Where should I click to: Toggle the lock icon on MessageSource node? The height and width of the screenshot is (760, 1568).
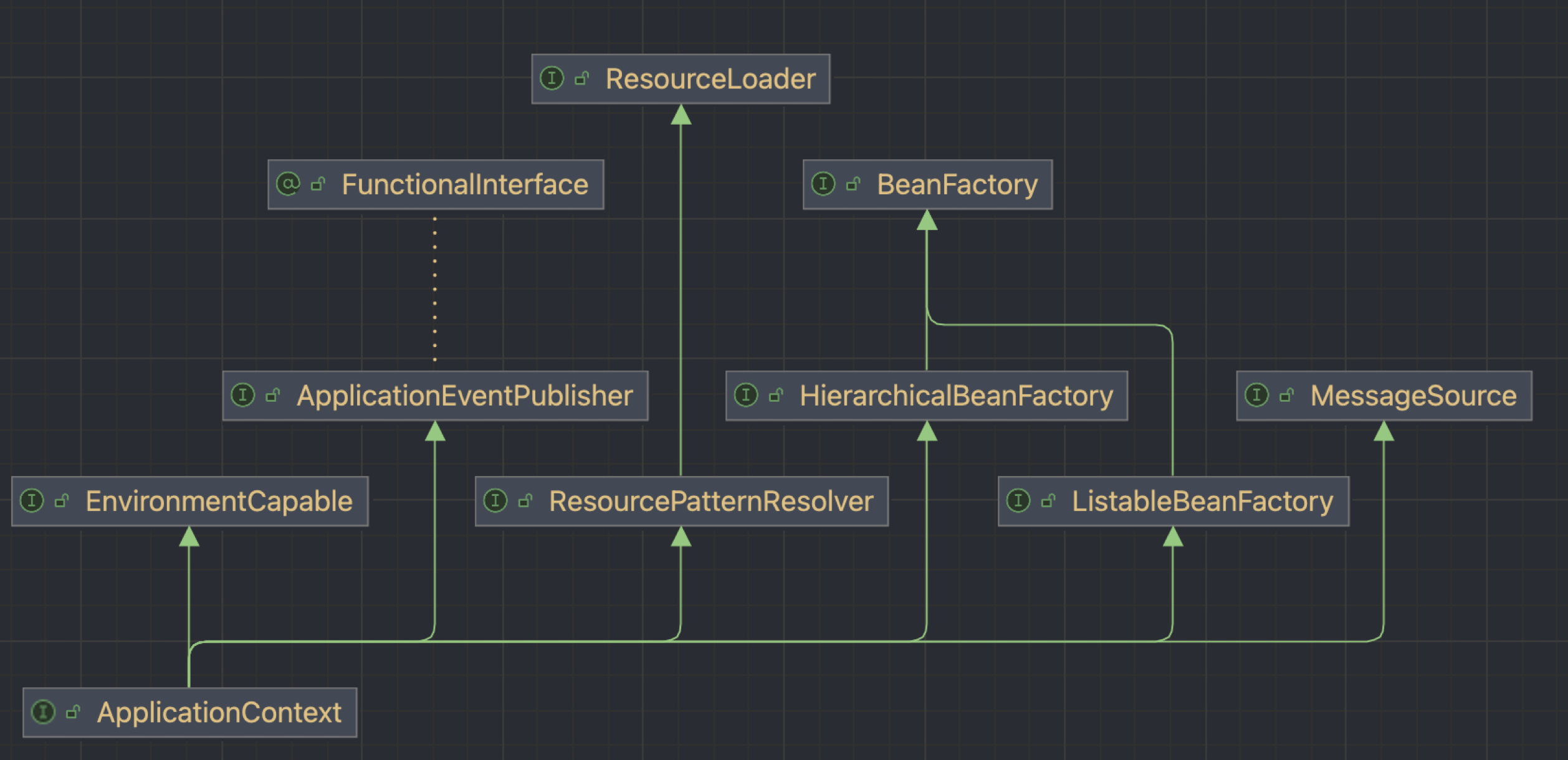tap(1288, 395)
